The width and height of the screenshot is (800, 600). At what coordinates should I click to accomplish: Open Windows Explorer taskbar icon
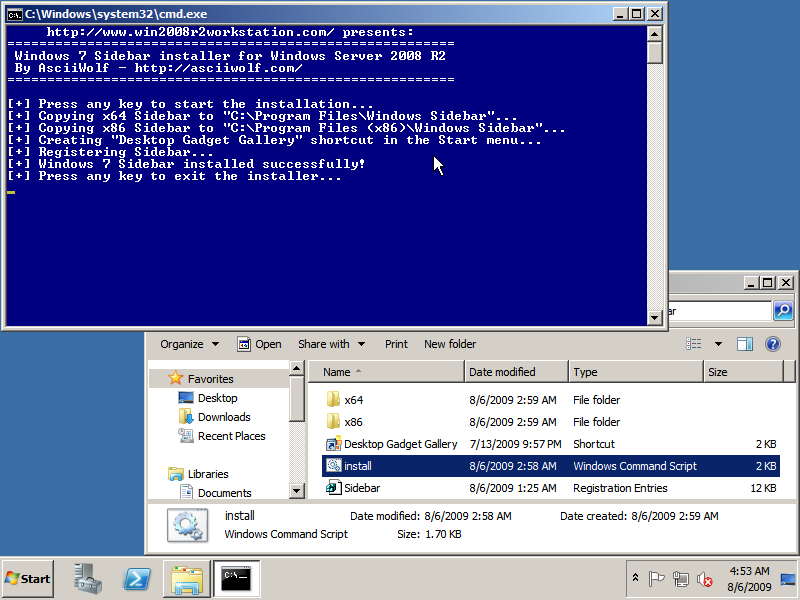coord(187,578)
